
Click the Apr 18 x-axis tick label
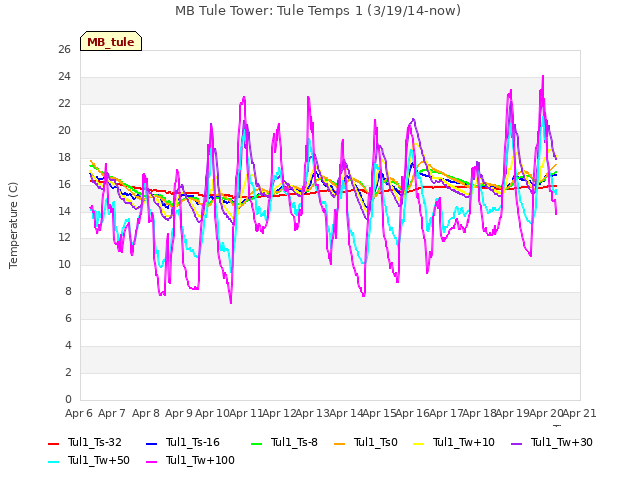click(480, 413)
